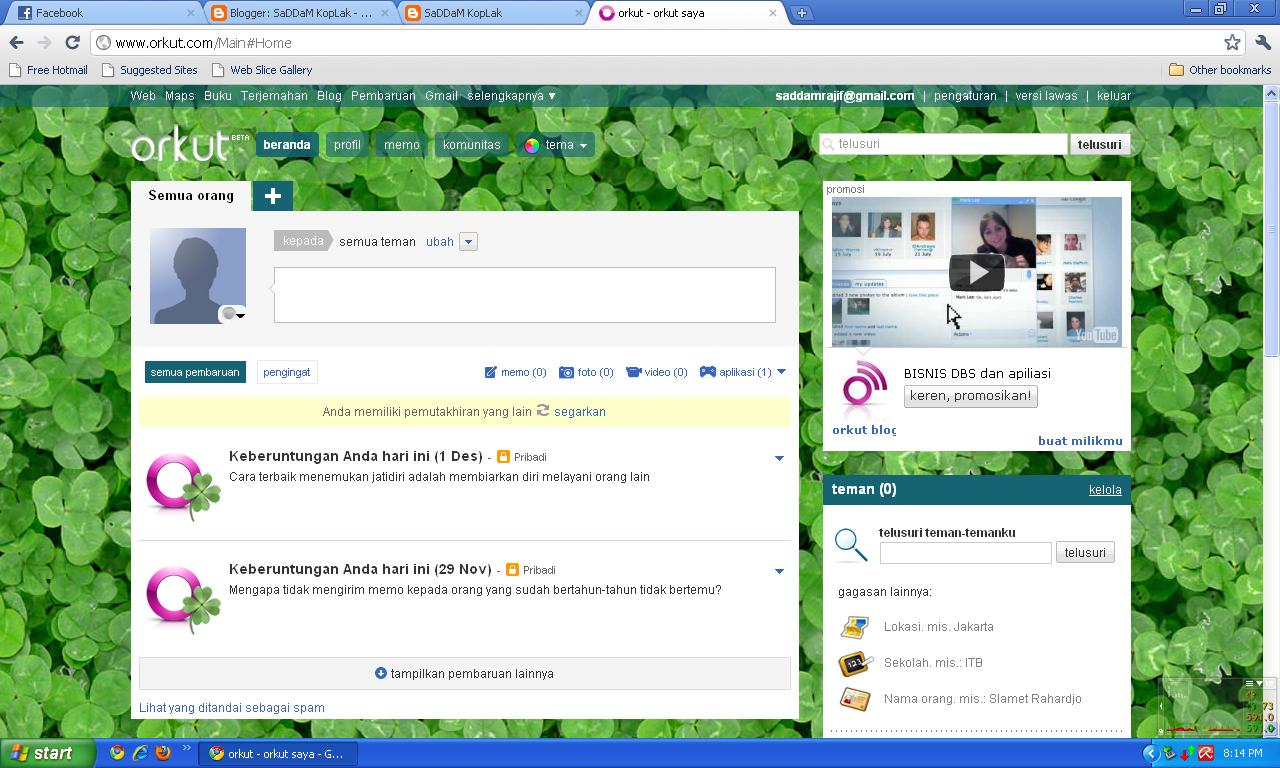Image resolution: width=1280 pixels, height=768 pixels.
Task: Click clover icon of the 29 Nov fortune
Action: [183, 598]
